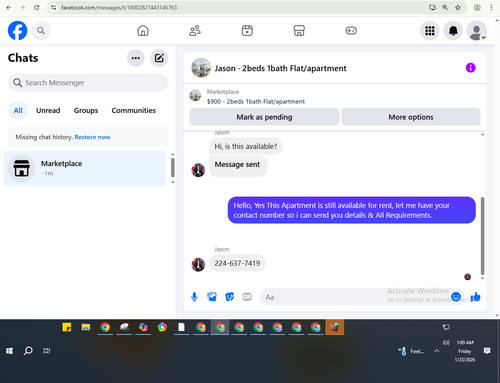The image size is (500, 383).
Task: Open Sticky Notes from taskbar
Action: [x=67, y=327]
